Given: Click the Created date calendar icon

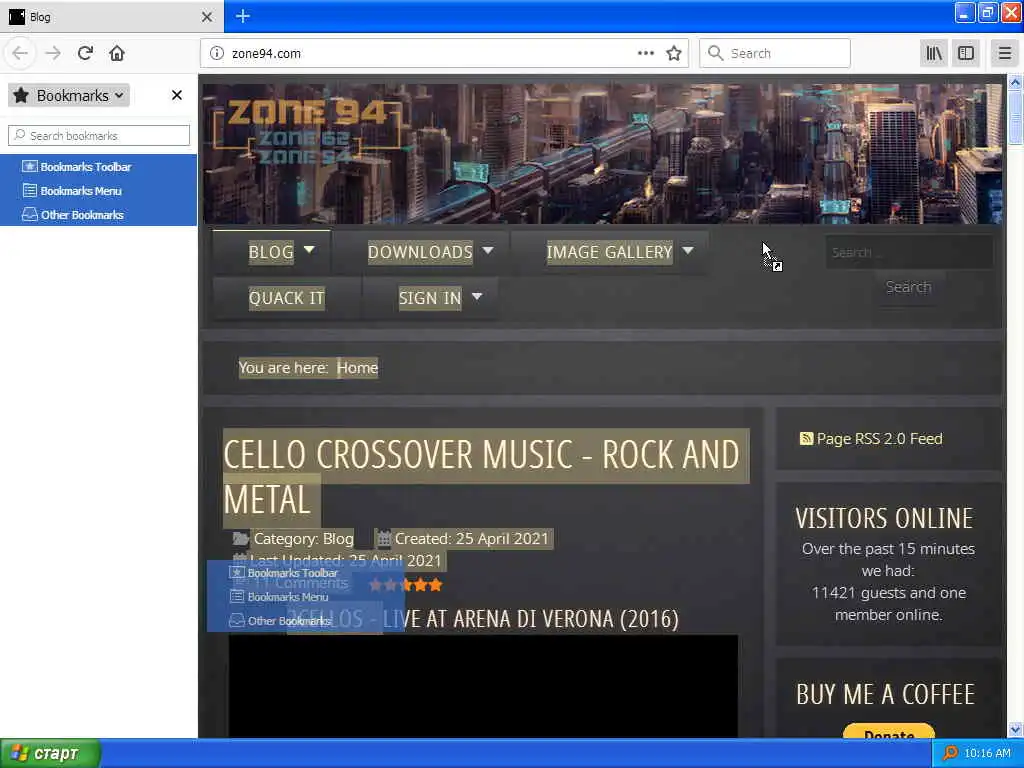Looking at the screenshot, I should click(x=384, y=539).
